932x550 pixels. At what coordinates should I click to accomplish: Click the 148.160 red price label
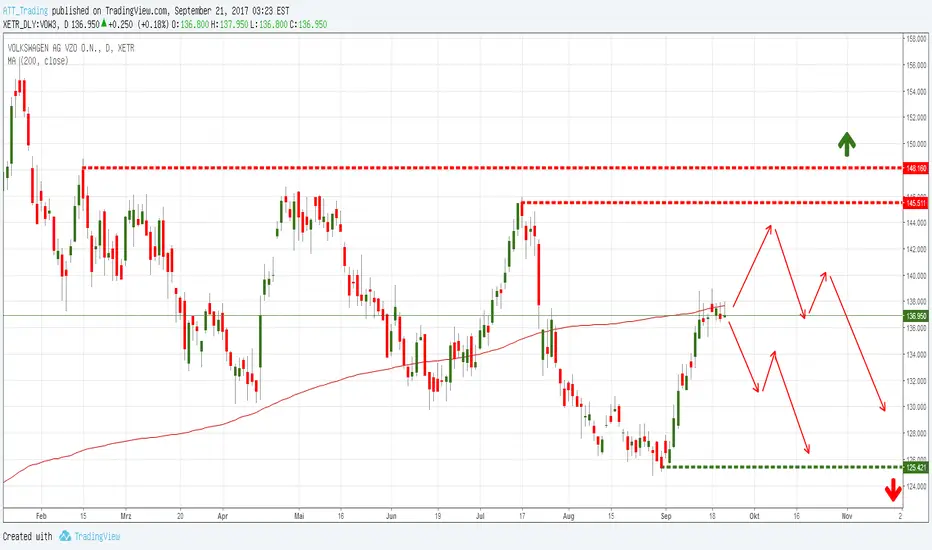pyautogui.click(x=915, y=168)
